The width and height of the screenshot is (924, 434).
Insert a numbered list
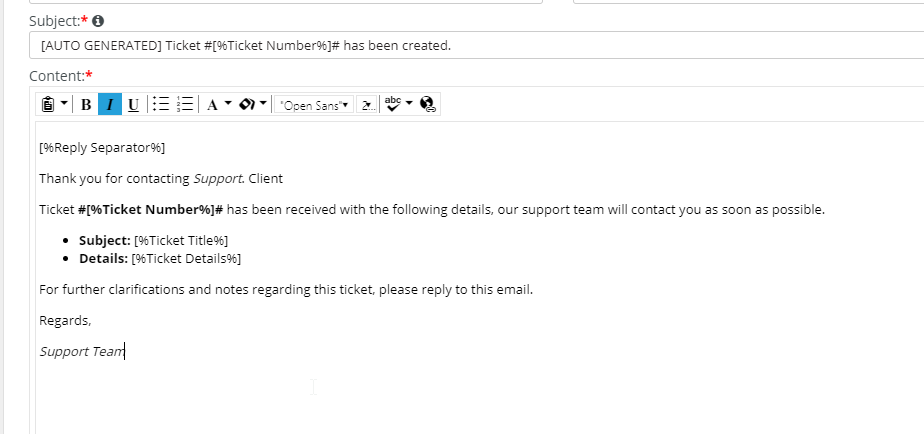click(x=185, y=104)
